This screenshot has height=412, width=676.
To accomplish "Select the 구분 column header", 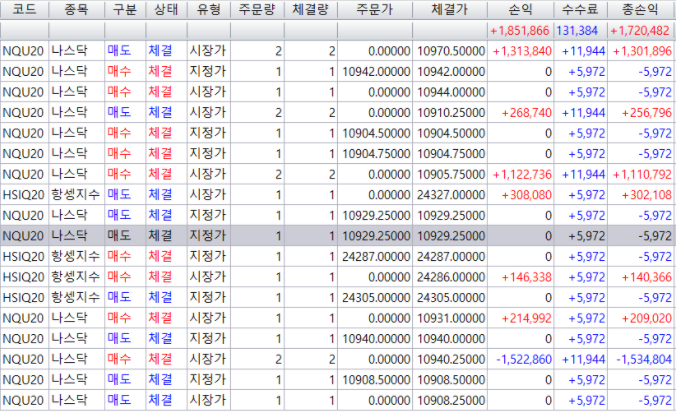I will point(125,9).
